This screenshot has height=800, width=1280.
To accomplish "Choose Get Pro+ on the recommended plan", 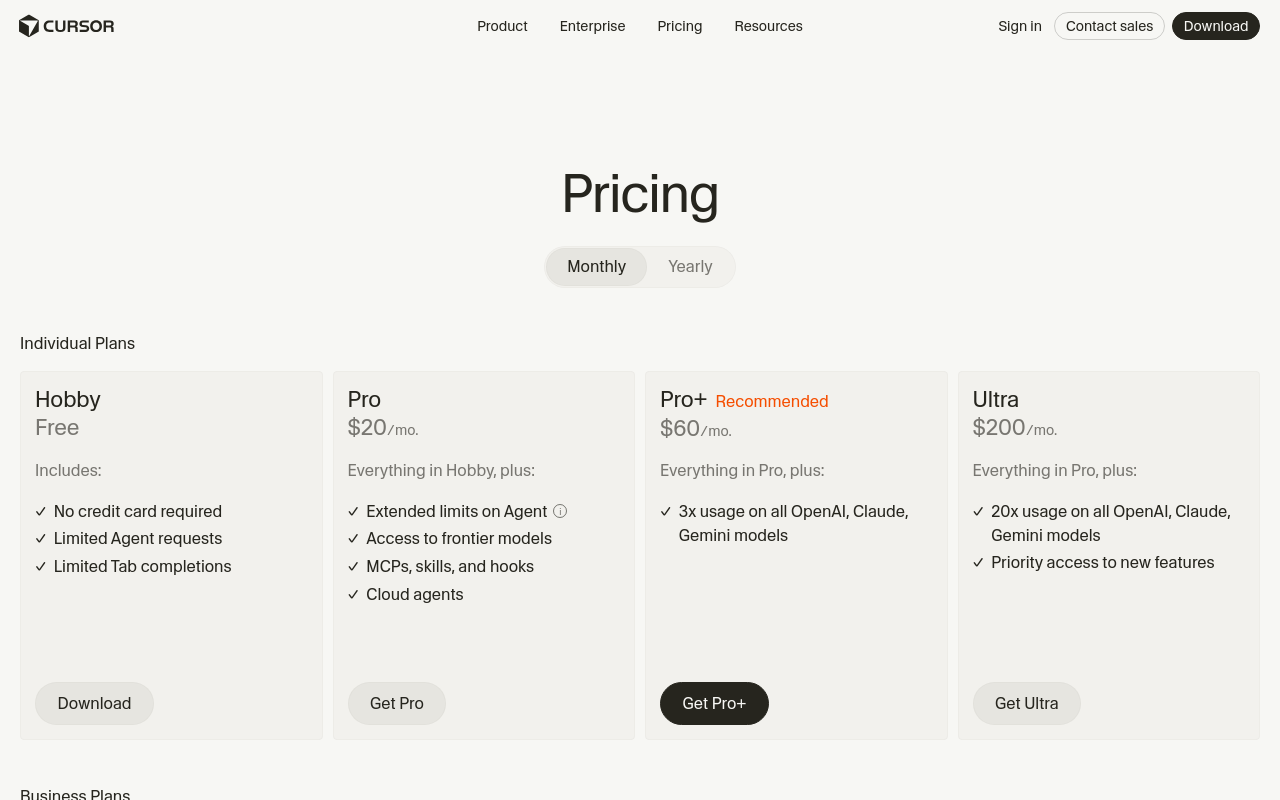I will [714, 703].
